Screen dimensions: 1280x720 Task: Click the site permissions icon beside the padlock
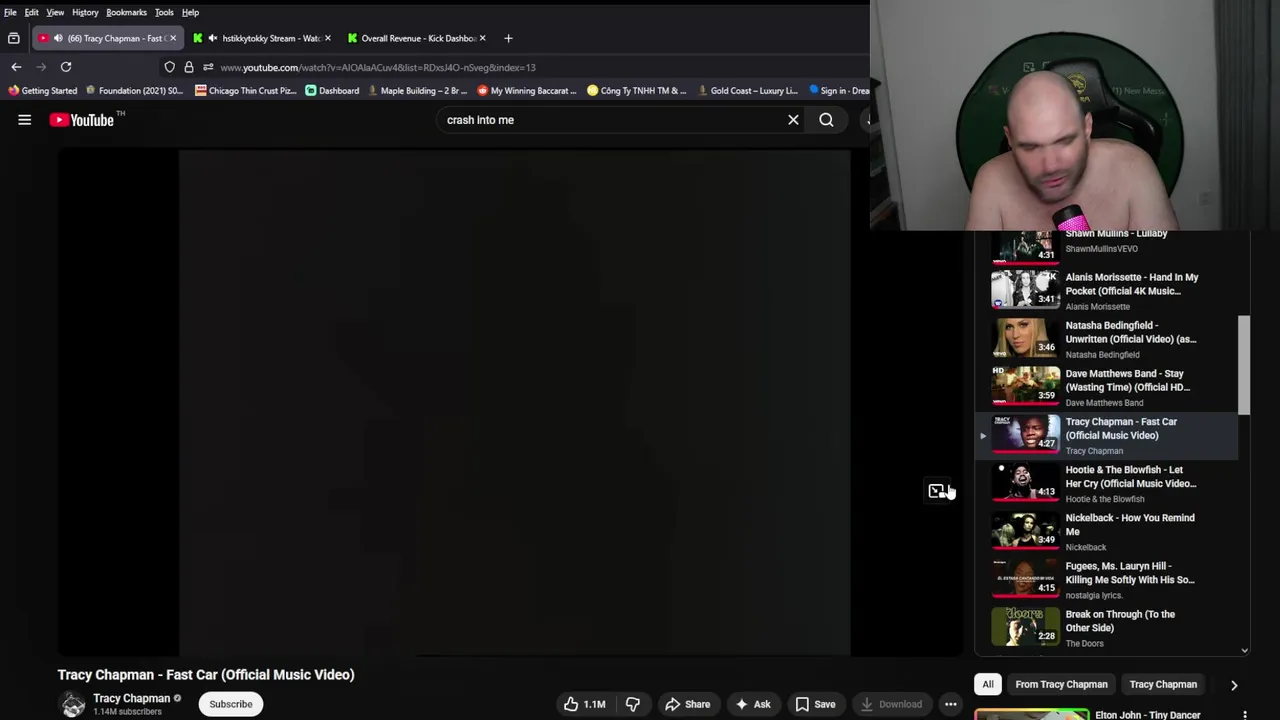[208, 67]
